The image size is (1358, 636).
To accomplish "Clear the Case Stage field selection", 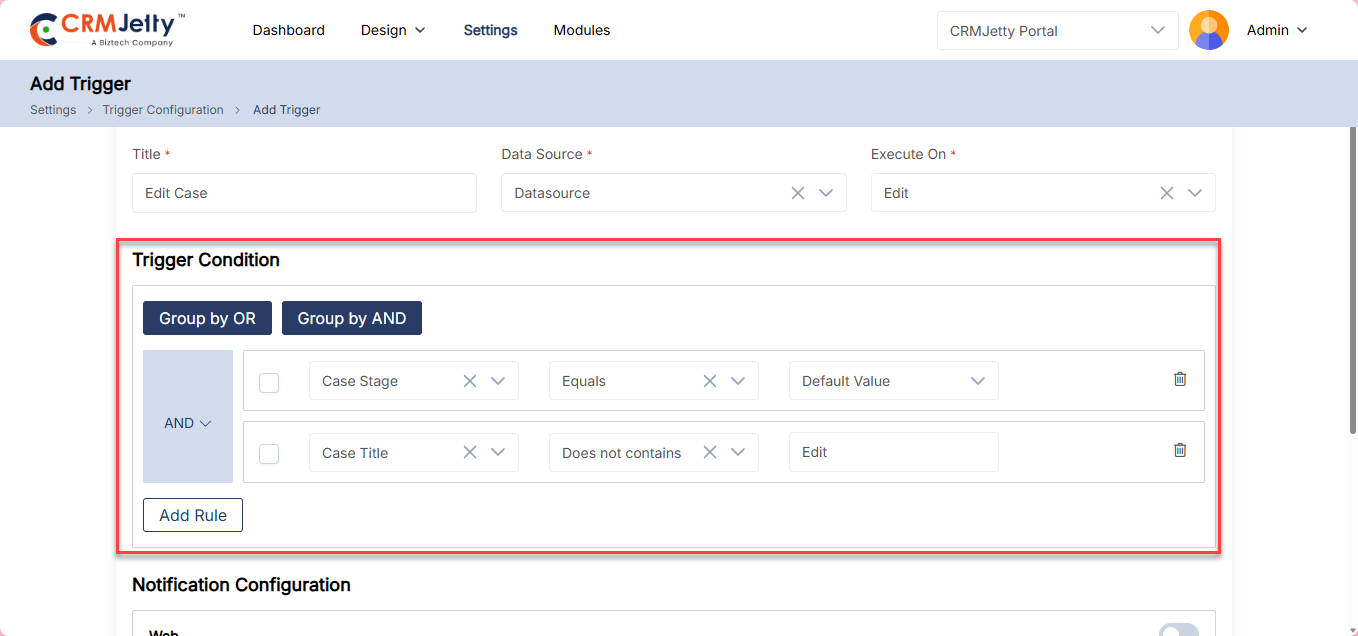I will click(x=470, y=381).
